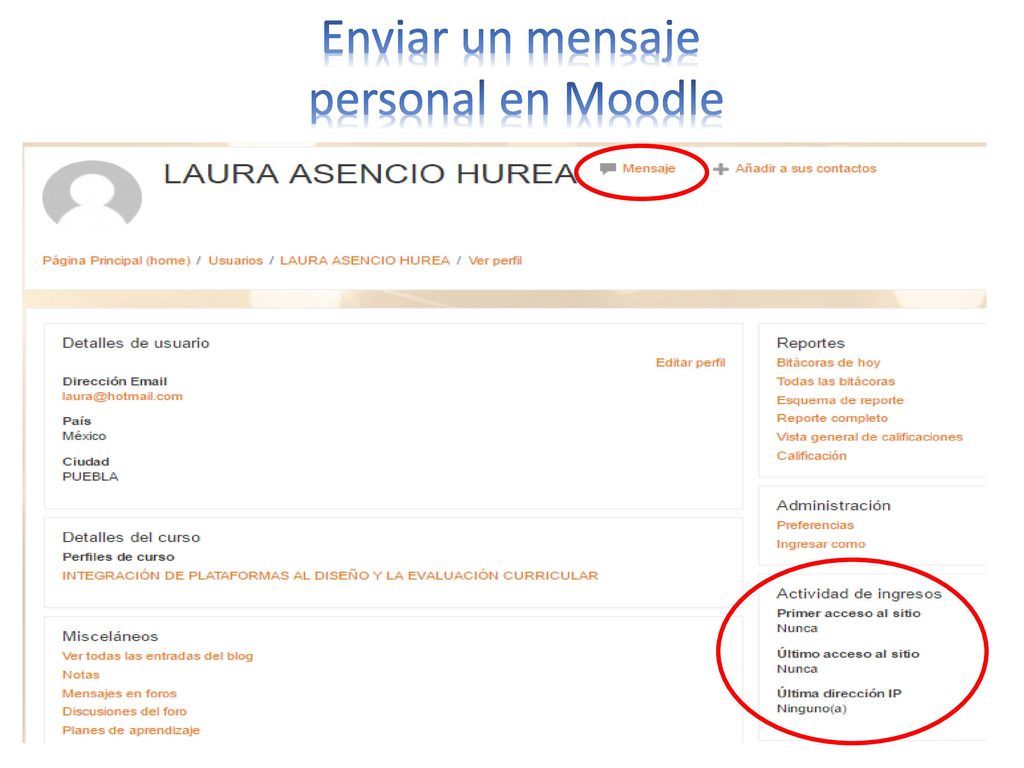Click the Detalles de usuario heading

tap(136, 343)
